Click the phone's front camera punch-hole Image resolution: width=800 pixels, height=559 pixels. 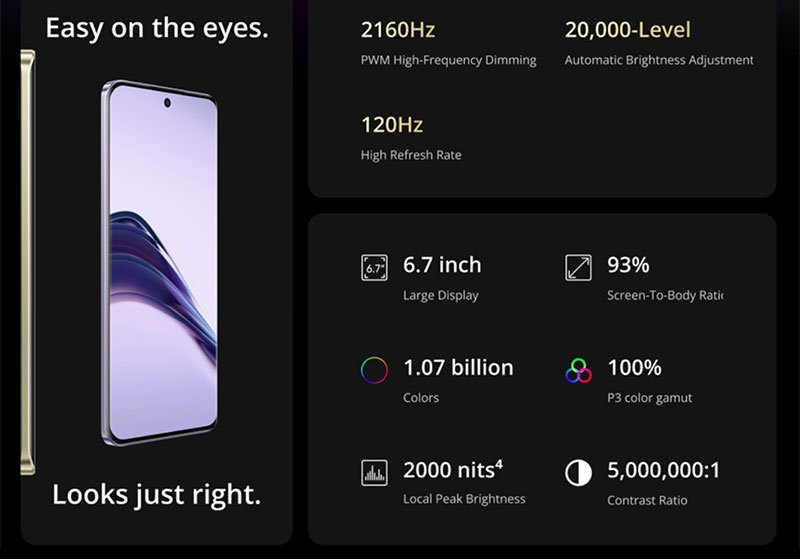pyautogui.click(x=167, y=101)
